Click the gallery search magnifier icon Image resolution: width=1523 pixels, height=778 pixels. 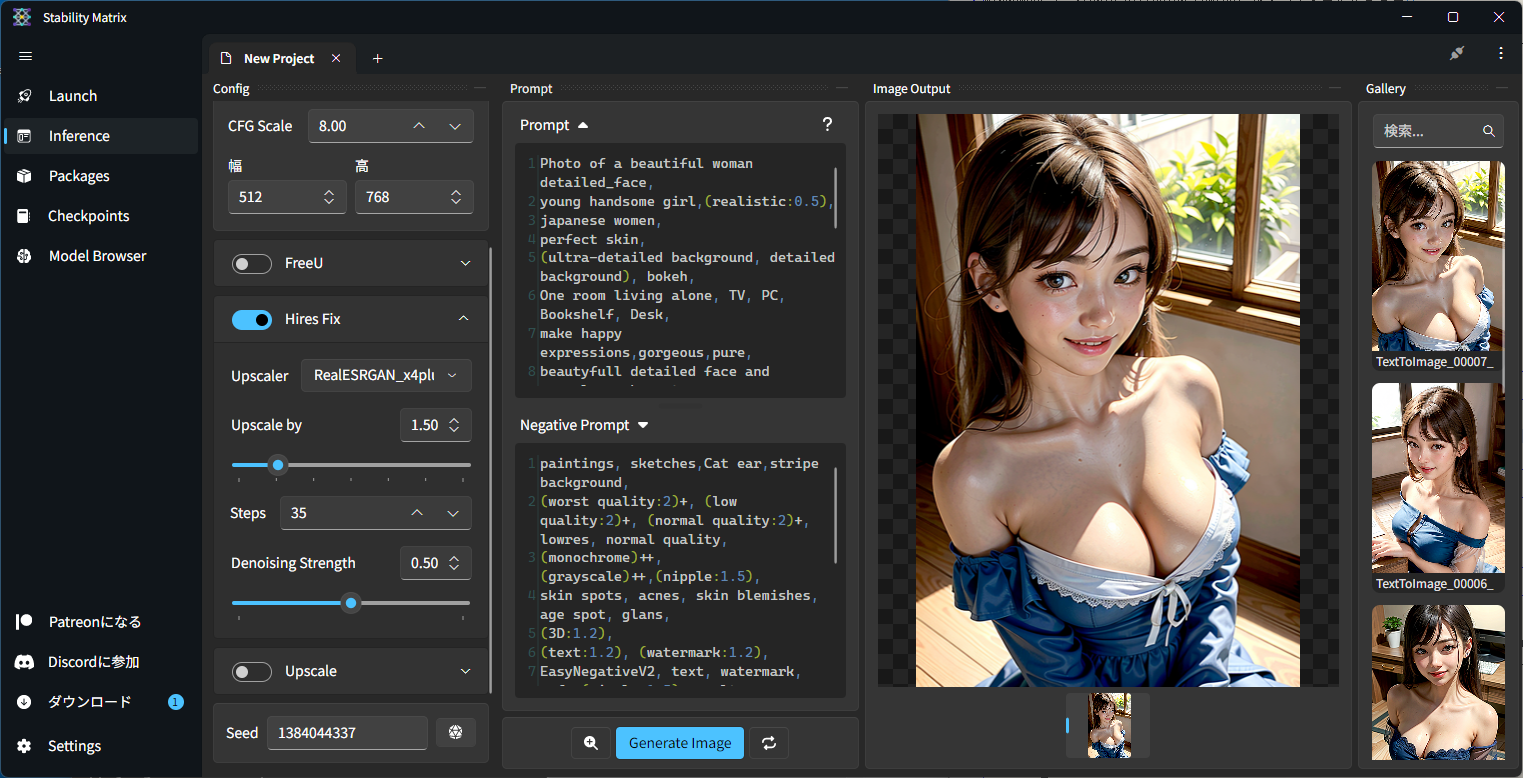(1489, 131)
